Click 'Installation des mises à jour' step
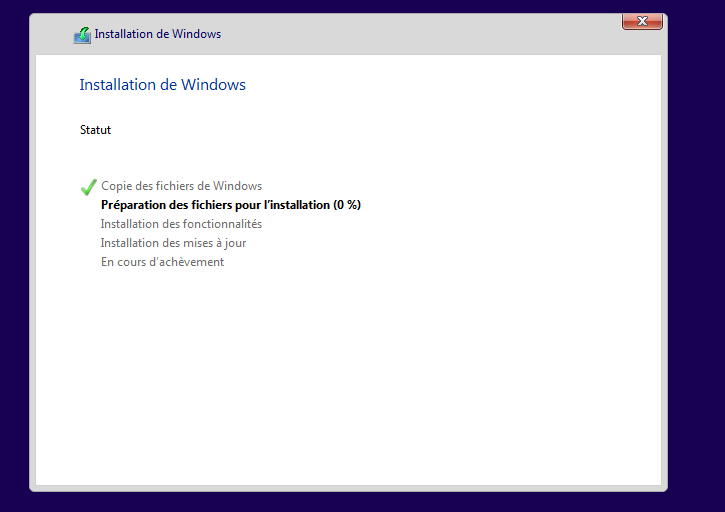The height and width of the screenshot is (512, 725). click(173, 243)
